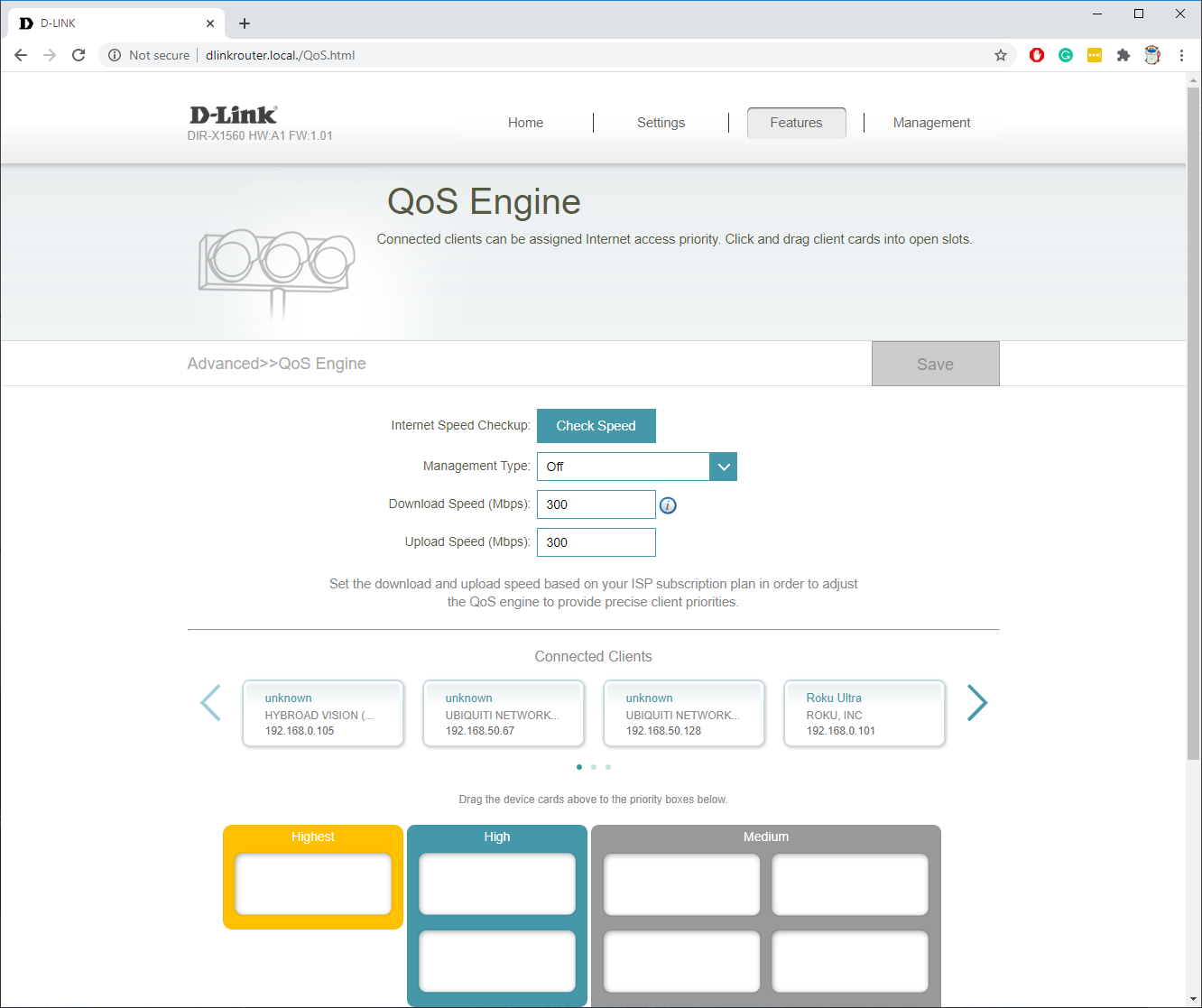Open the Settings menu

(x=661, y=123)
